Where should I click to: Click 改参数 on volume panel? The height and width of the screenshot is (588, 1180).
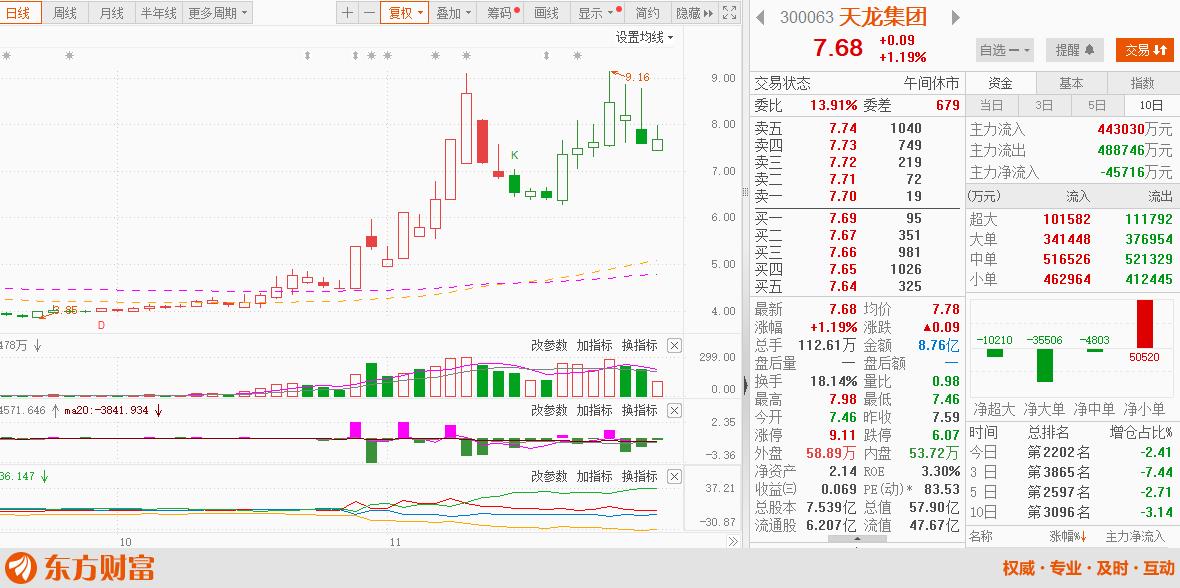pos(549,346)
